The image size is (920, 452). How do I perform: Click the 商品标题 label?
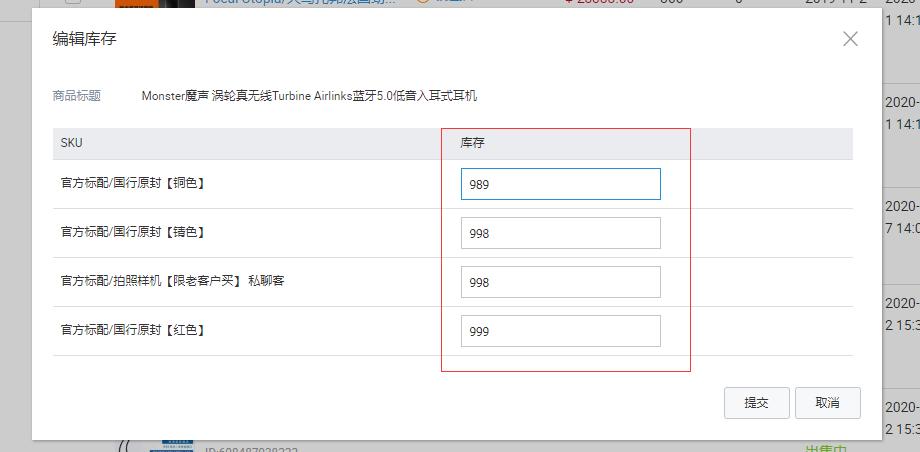point(76,96)
